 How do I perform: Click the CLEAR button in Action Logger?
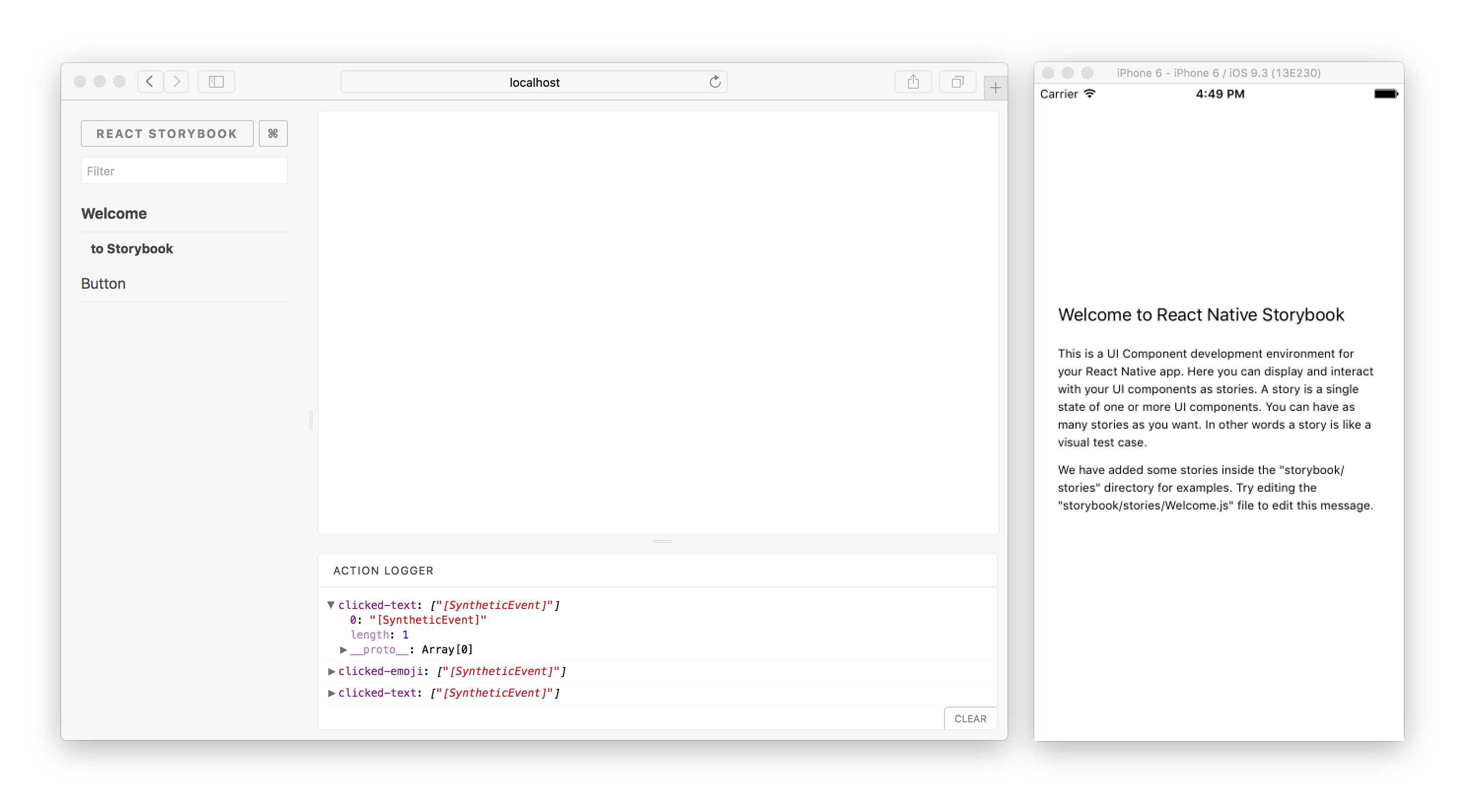click(x=969, y=718)
